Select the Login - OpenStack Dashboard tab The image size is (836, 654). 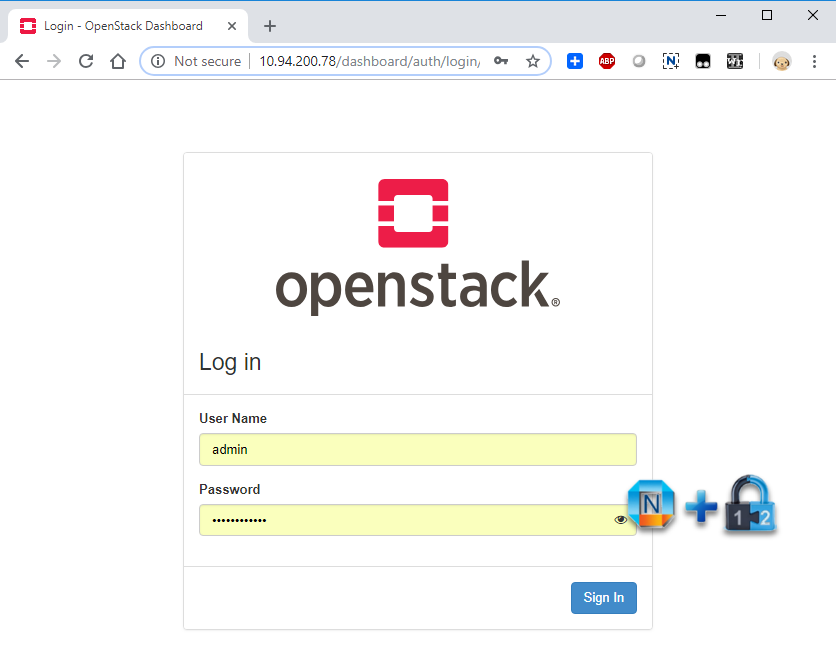coord(128,26)
